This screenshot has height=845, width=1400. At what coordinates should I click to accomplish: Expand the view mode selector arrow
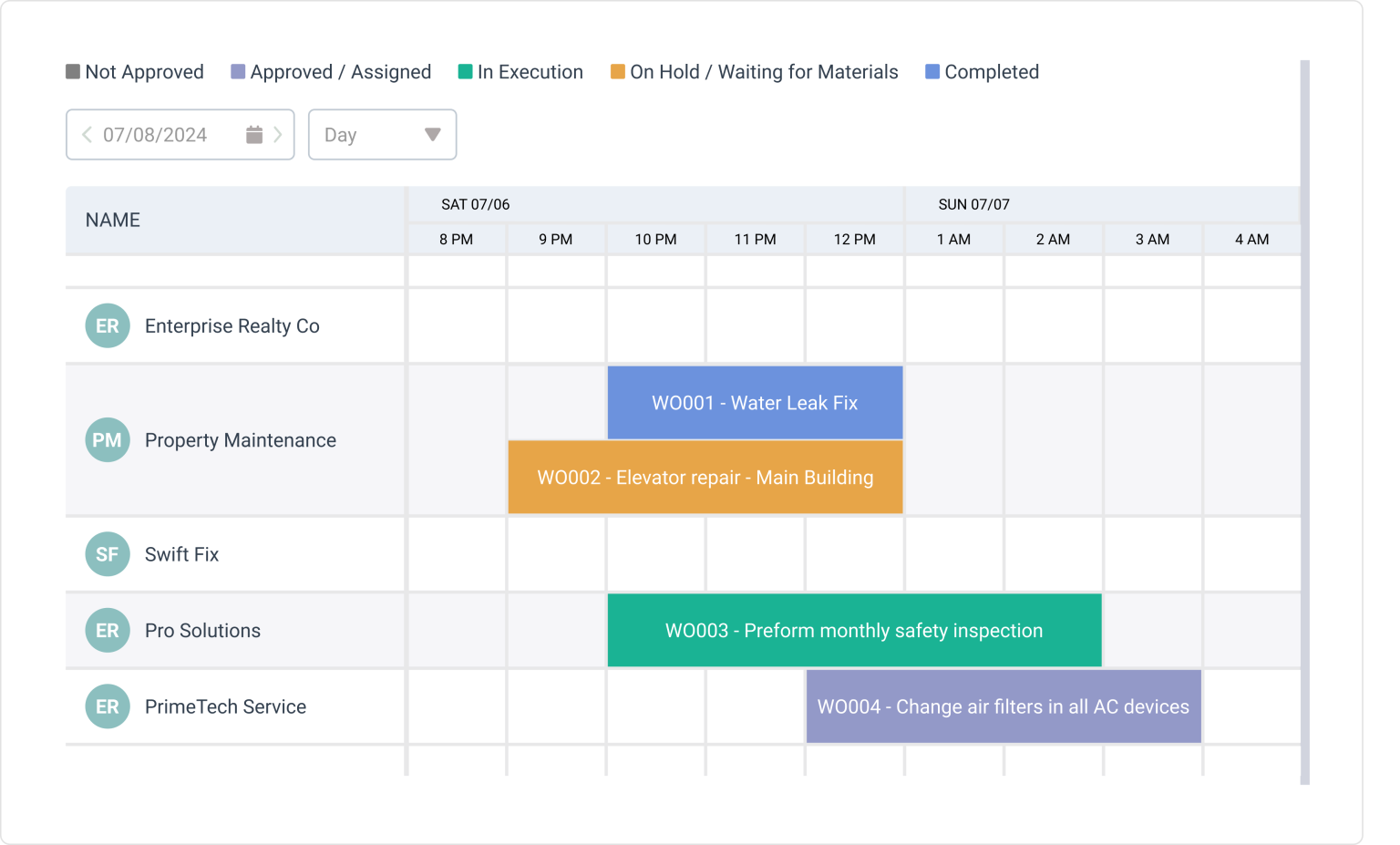click(431, 134)
